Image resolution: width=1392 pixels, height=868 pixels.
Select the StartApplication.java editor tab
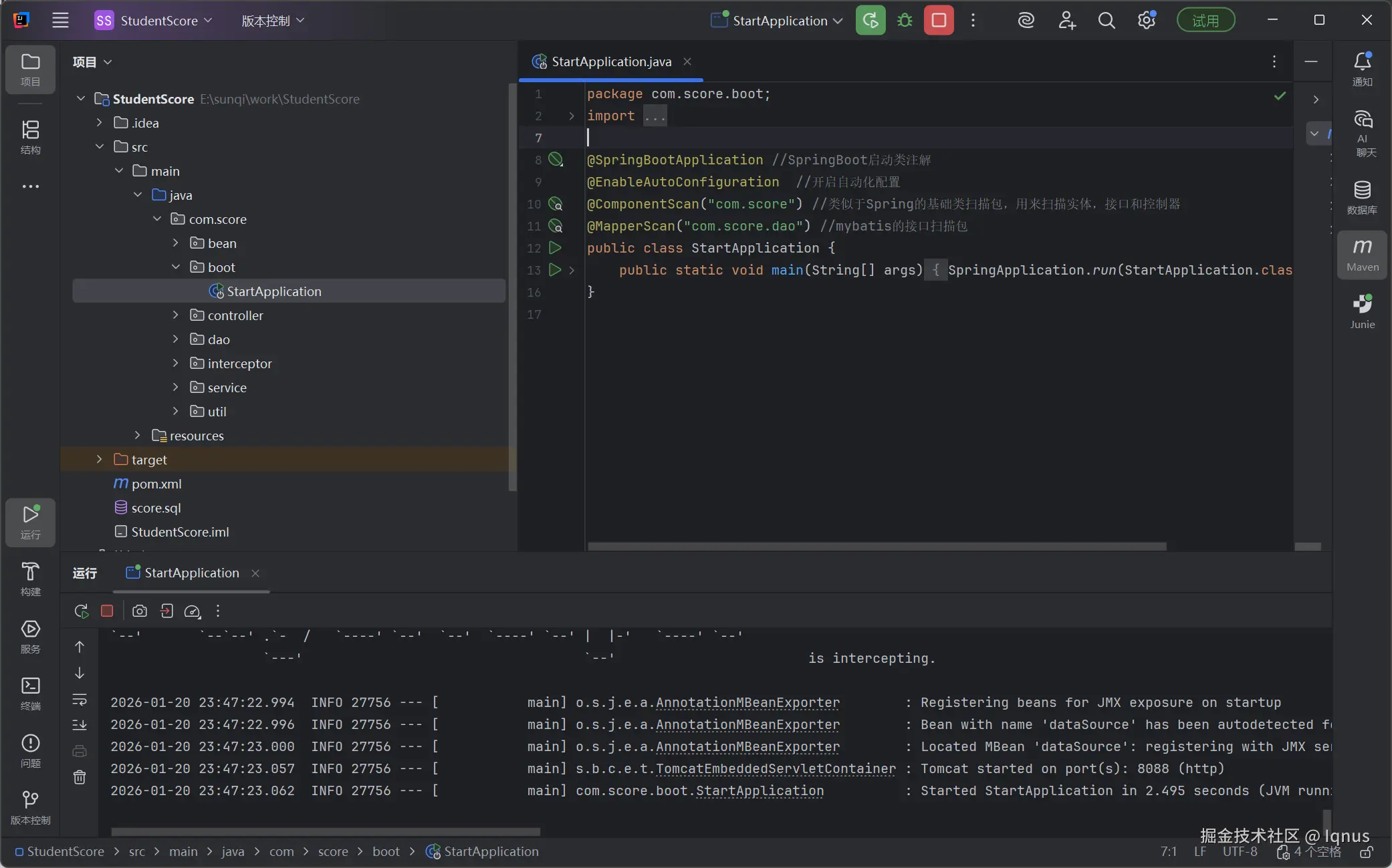(x=610, y=61)
